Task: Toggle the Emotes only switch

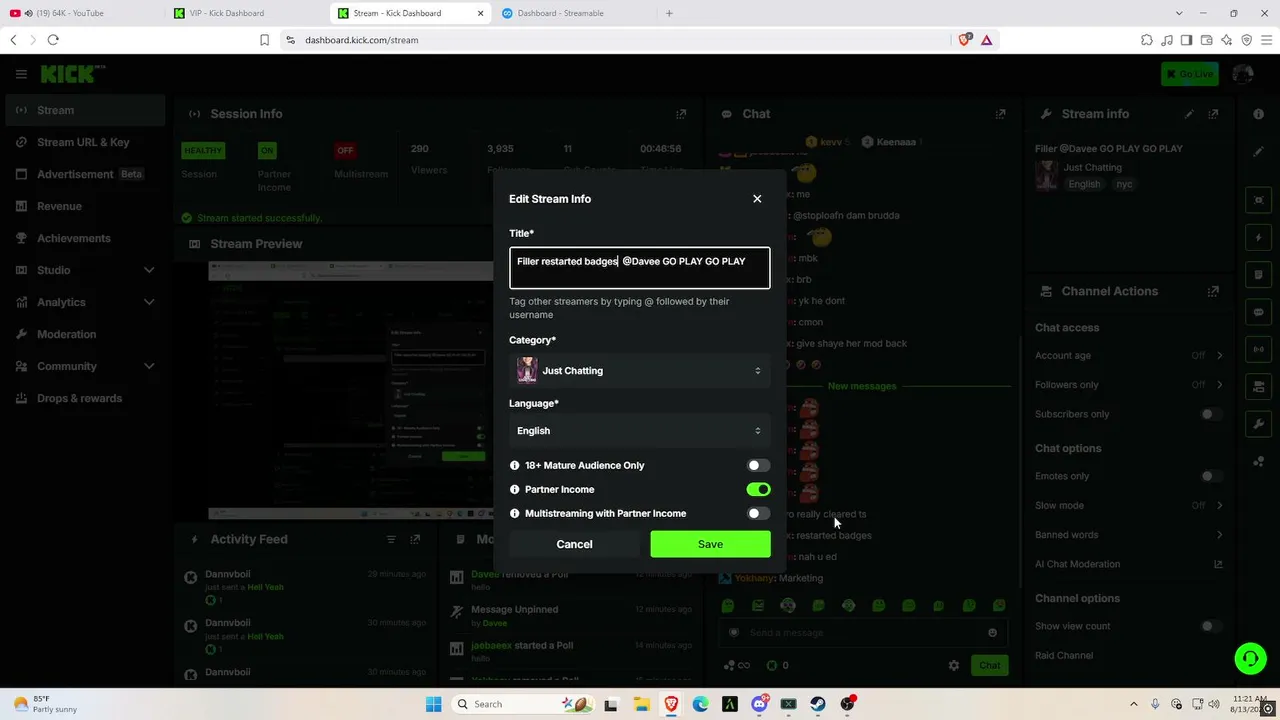Action: point(1211,476)
